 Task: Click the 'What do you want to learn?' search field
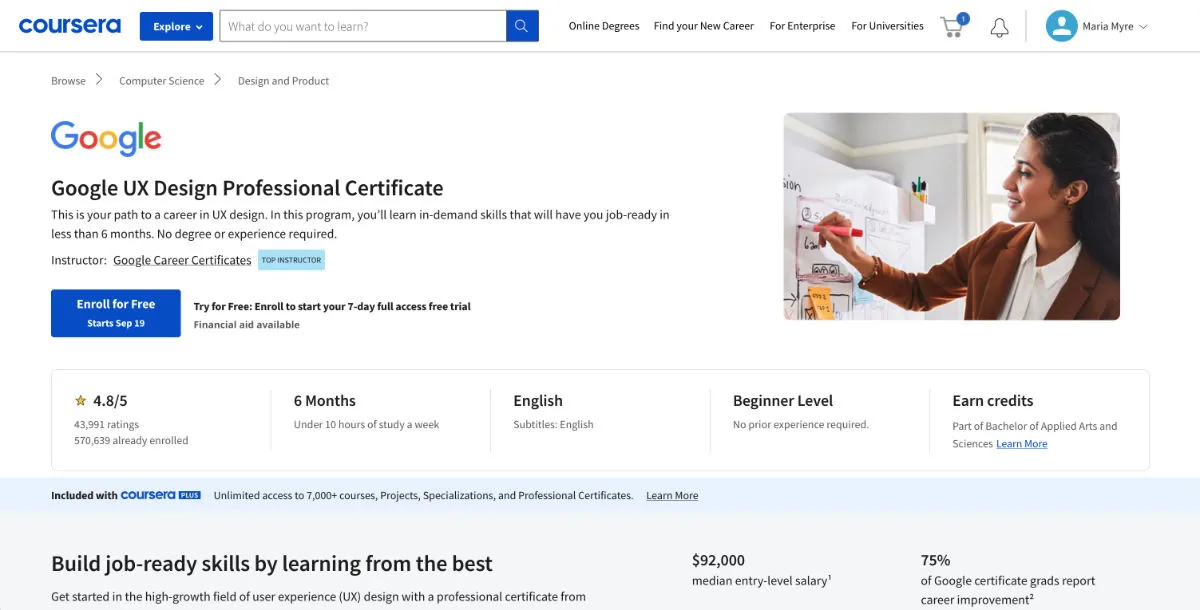[360, 25]
